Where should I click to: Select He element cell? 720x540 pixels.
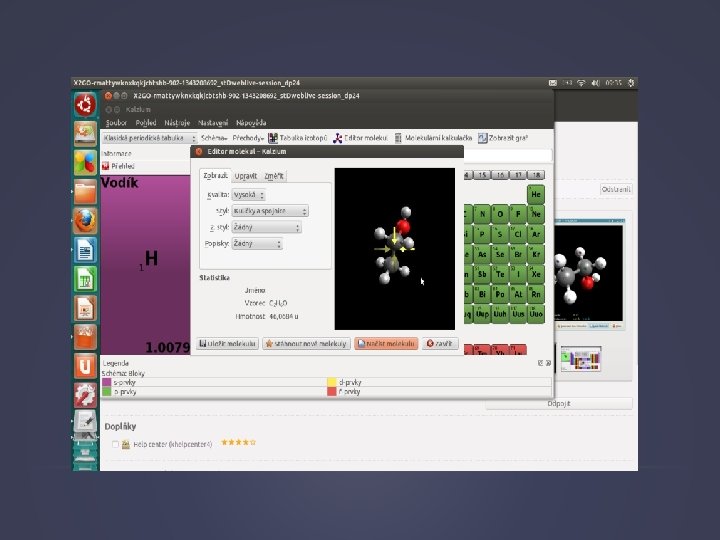point(536,194)
